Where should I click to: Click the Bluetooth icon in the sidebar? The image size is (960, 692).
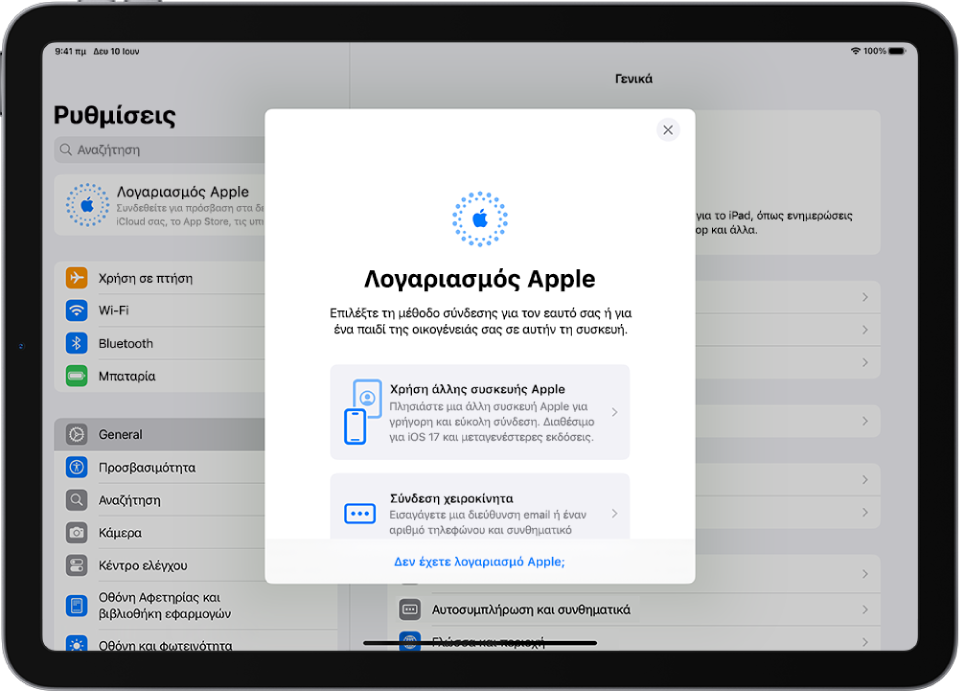pyautogui.click(x=77, y=343)
